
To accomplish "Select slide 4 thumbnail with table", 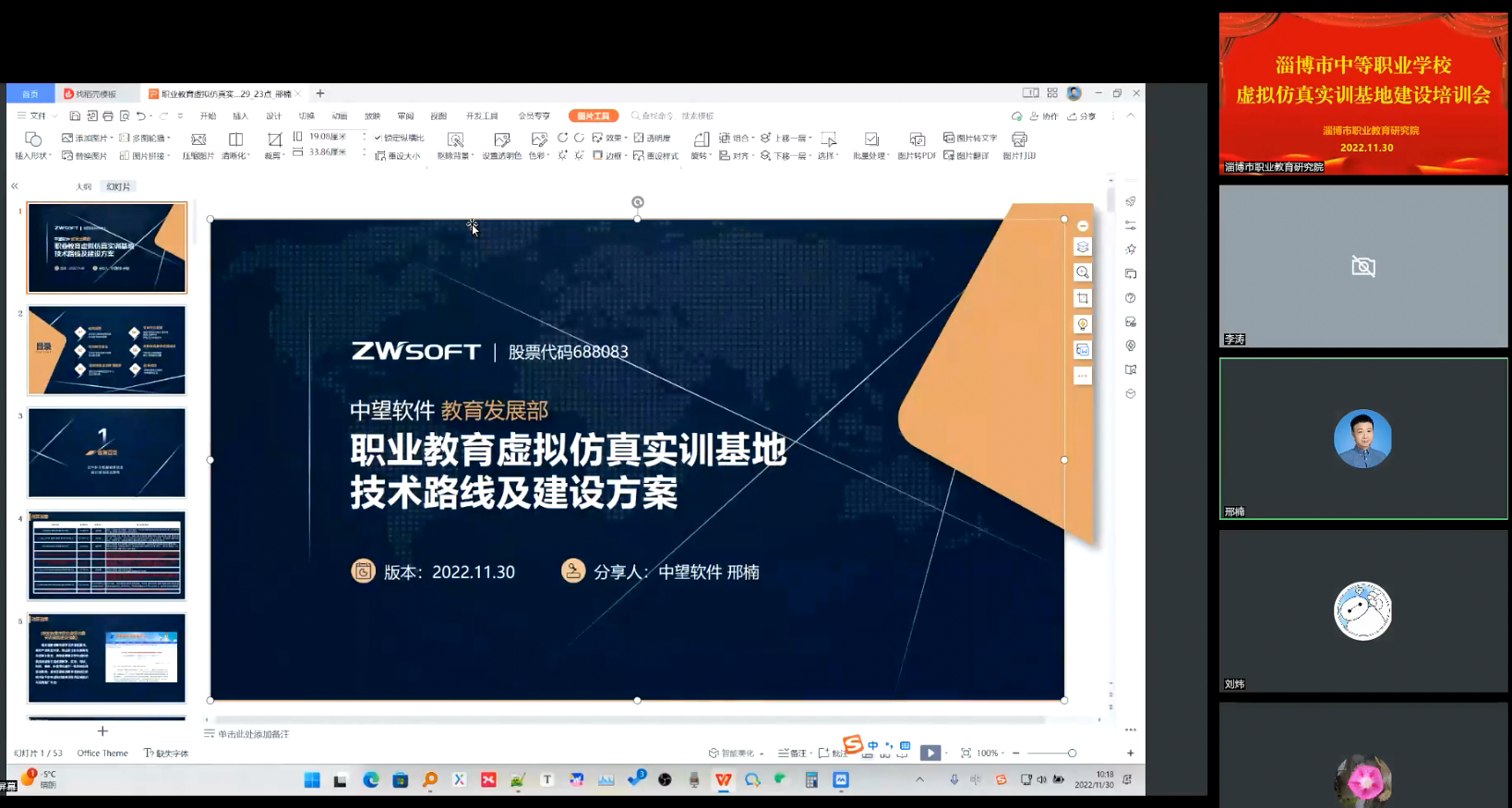I will point(107,555).
